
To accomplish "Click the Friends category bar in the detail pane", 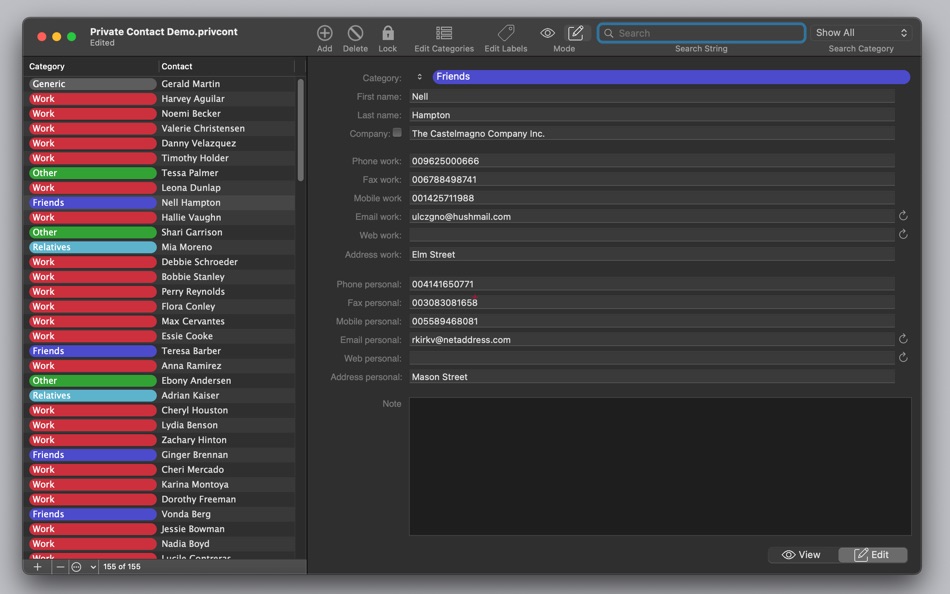I will [671, 76].
